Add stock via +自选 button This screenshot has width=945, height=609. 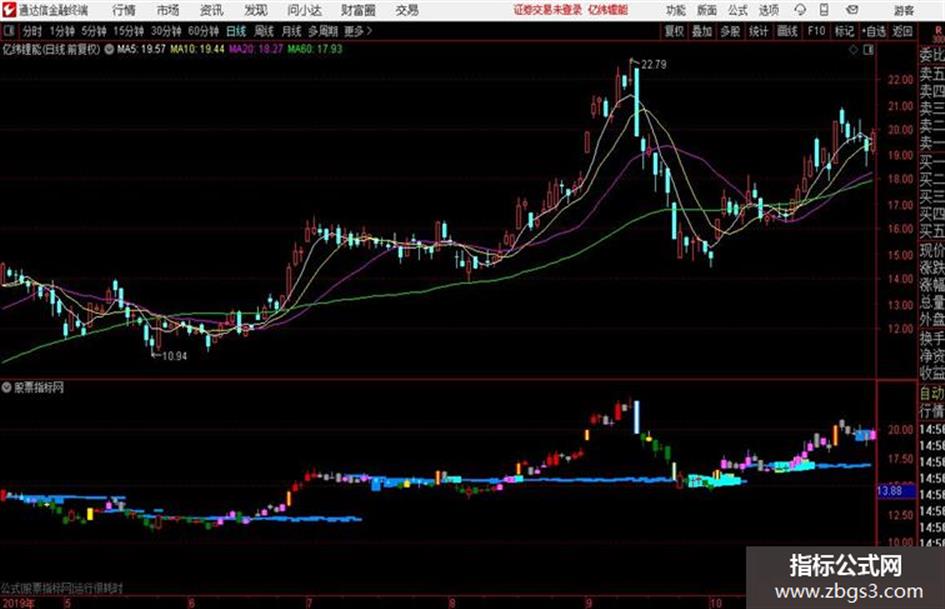tap(874, 31)
